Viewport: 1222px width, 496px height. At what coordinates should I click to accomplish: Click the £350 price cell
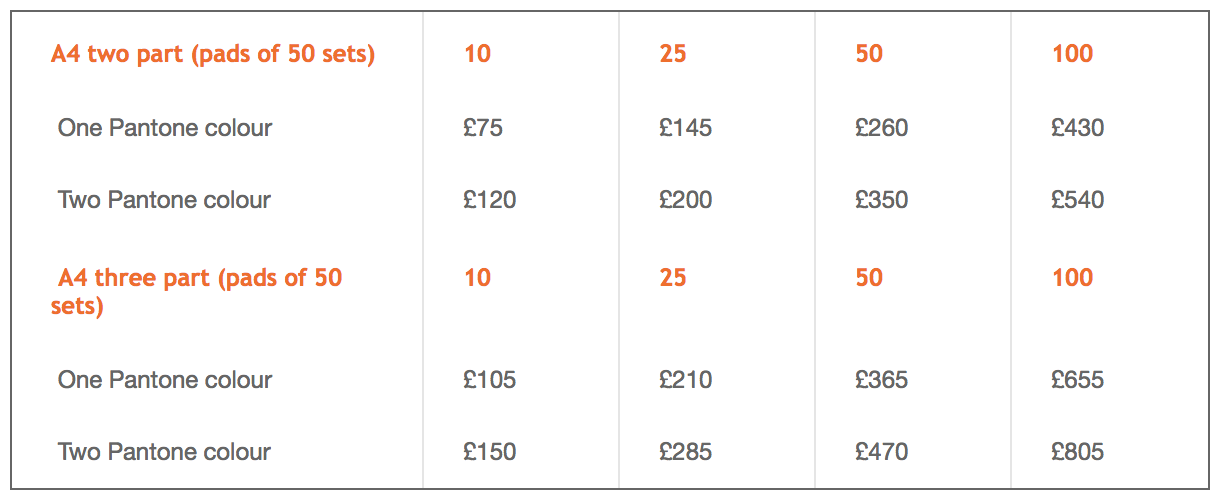882,200
